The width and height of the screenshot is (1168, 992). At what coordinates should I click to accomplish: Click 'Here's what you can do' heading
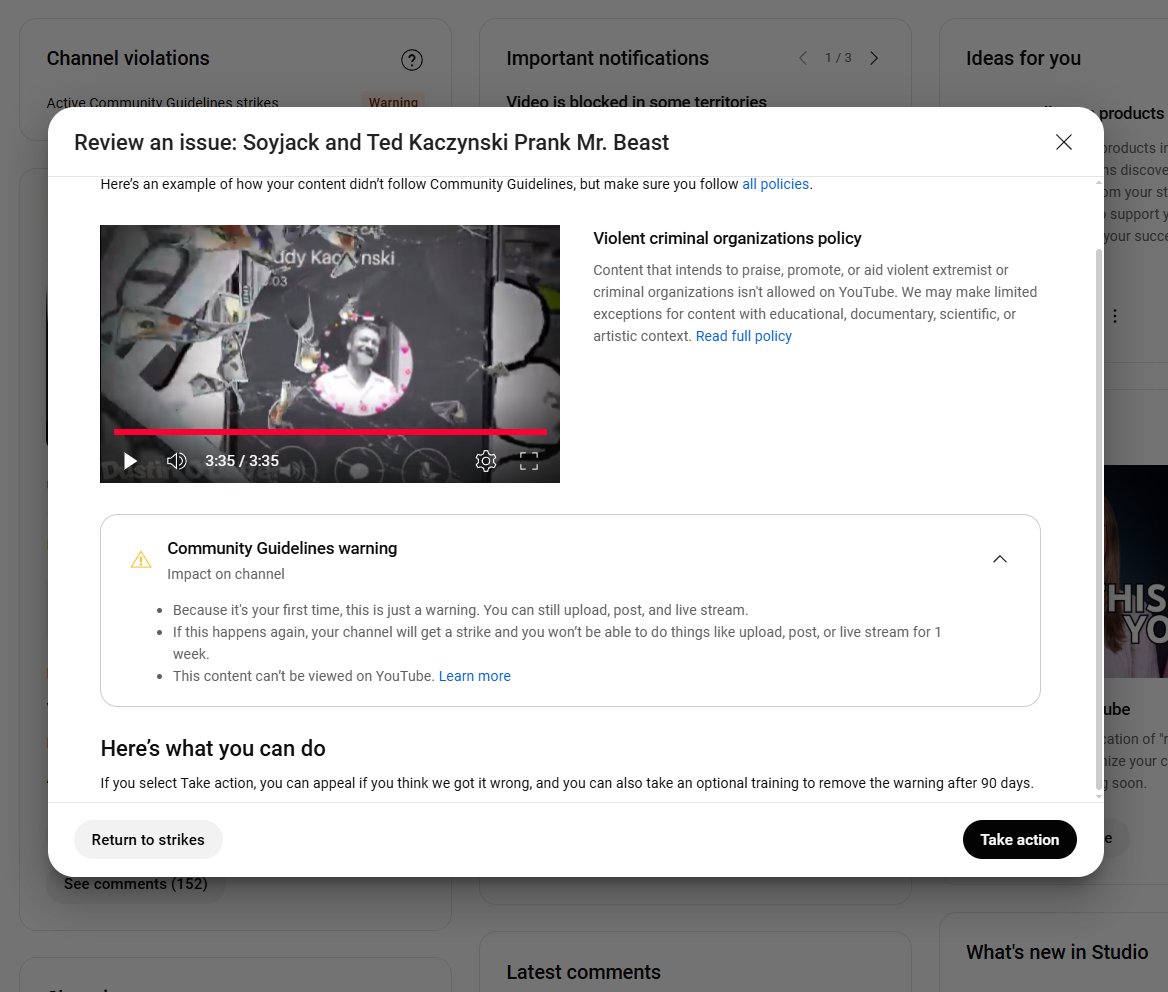[x=213, y=748]
